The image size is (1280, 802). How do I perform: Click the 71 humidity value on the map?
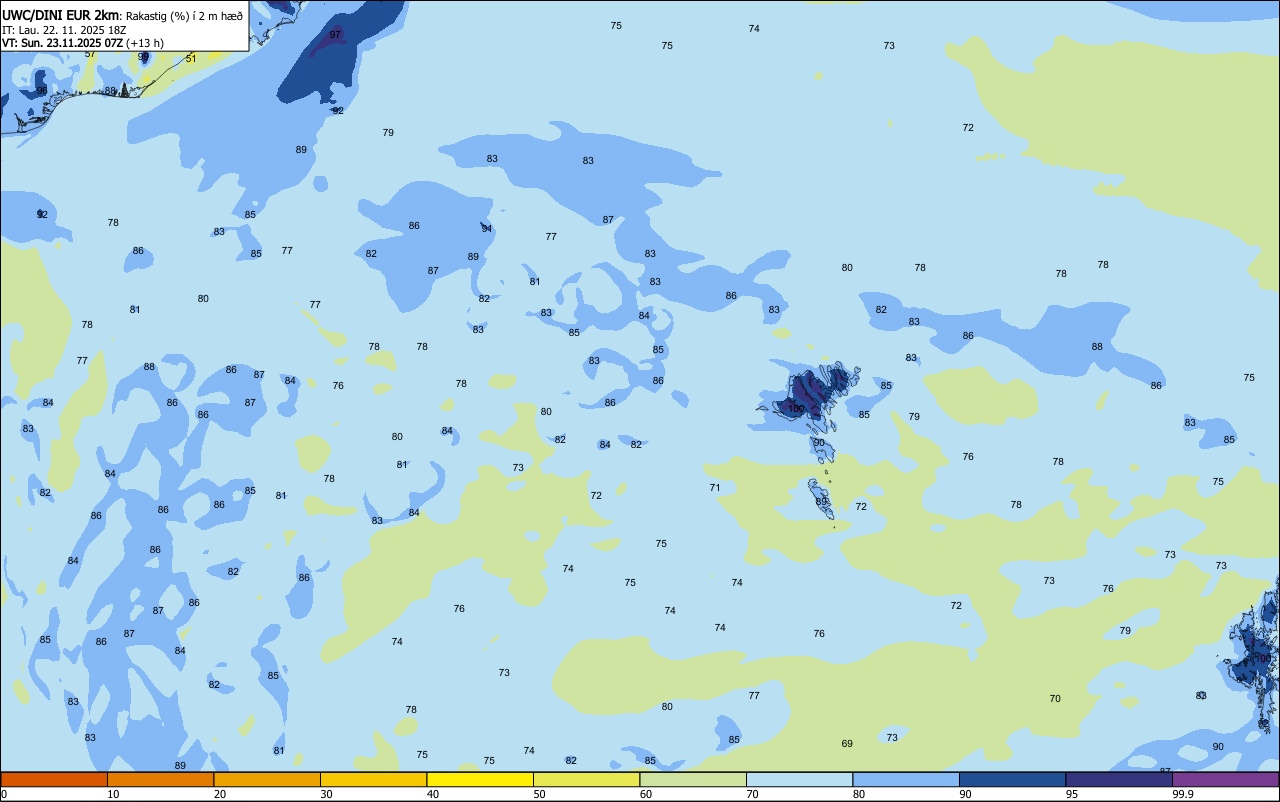[x=715, y=488]
